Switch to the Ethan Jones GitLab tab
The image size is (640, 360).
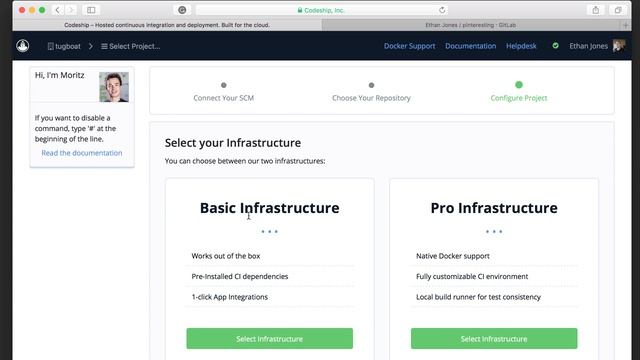(x=471, y=25)
